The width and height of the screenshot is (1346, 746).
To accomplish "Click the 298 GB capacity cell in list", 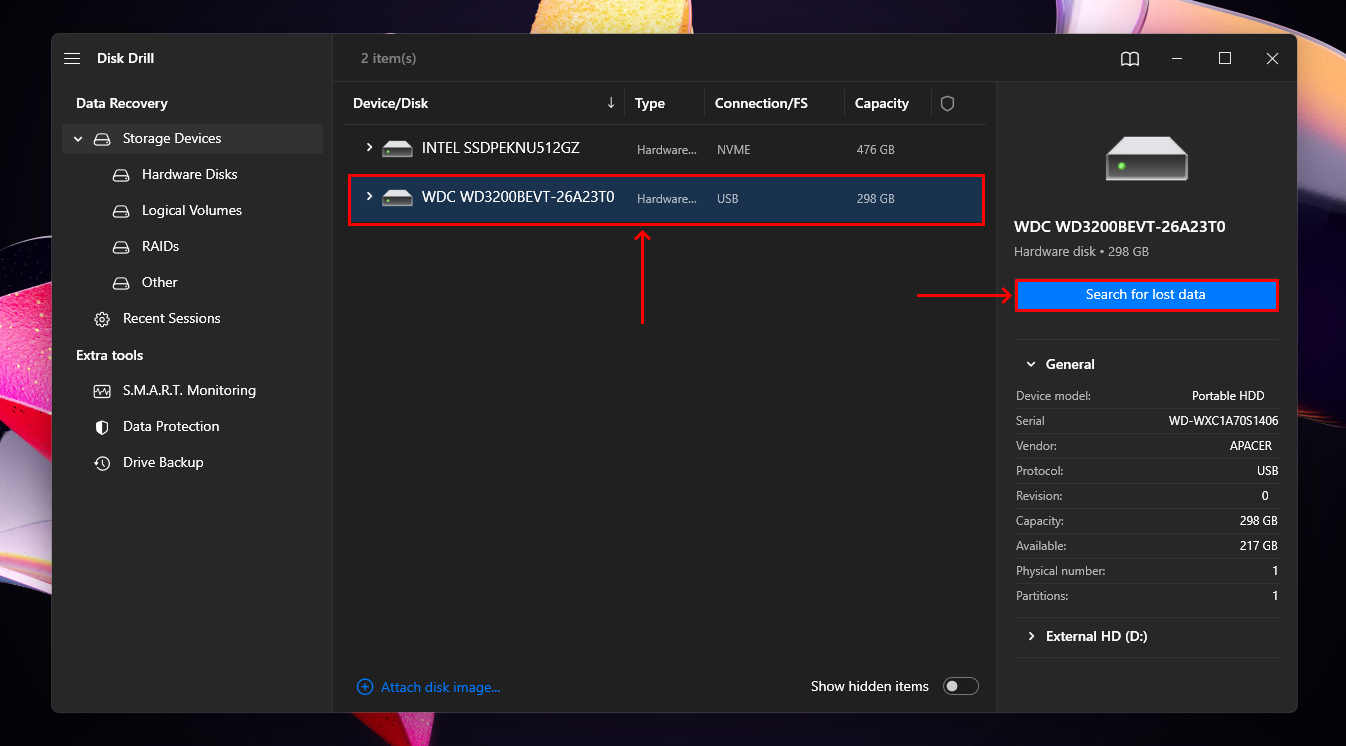I will (x=876, y=199).
